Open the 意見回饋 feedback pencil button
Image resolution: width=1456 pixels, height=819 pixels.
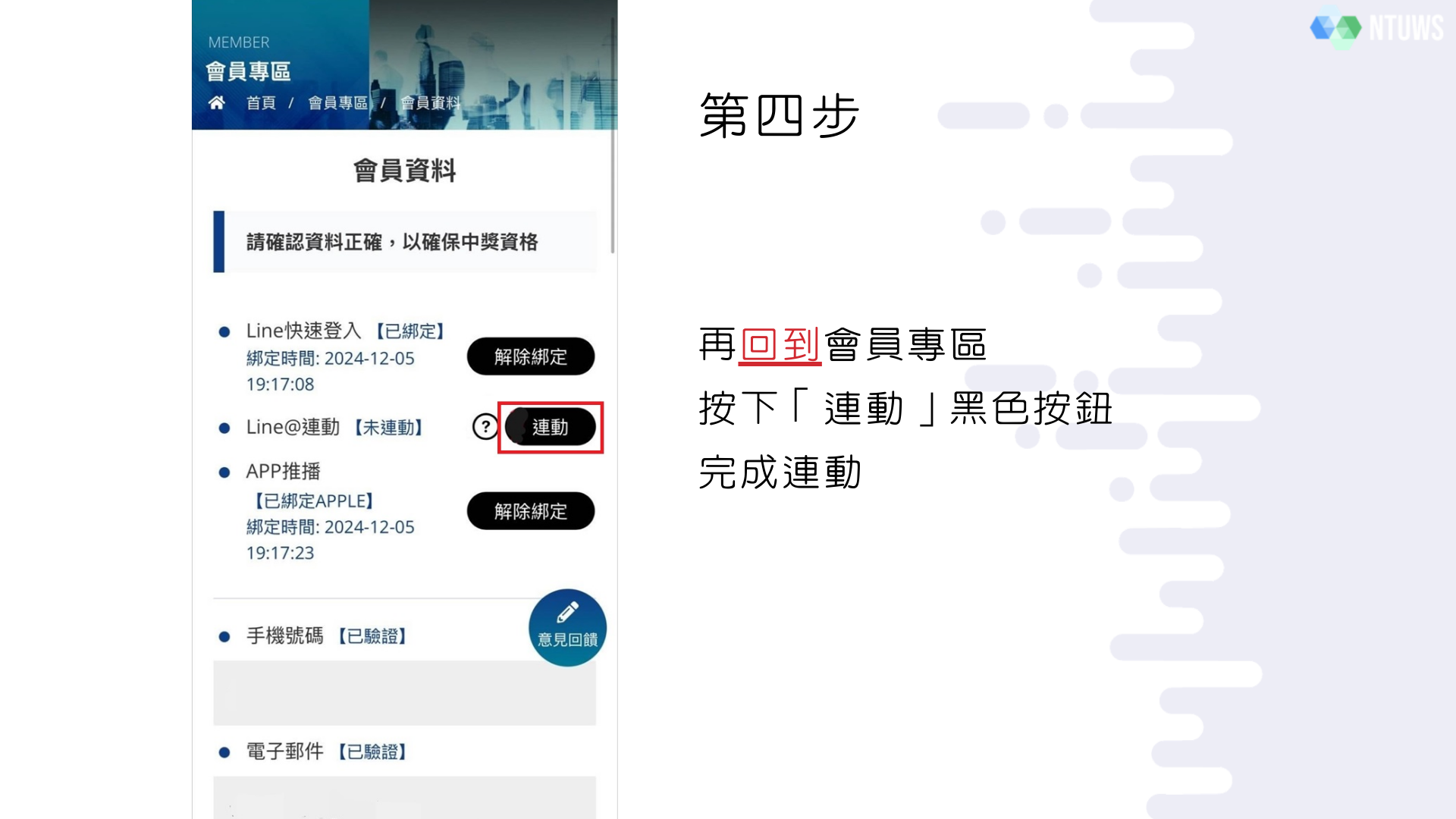pyautogui.click(x=567, y=628)
